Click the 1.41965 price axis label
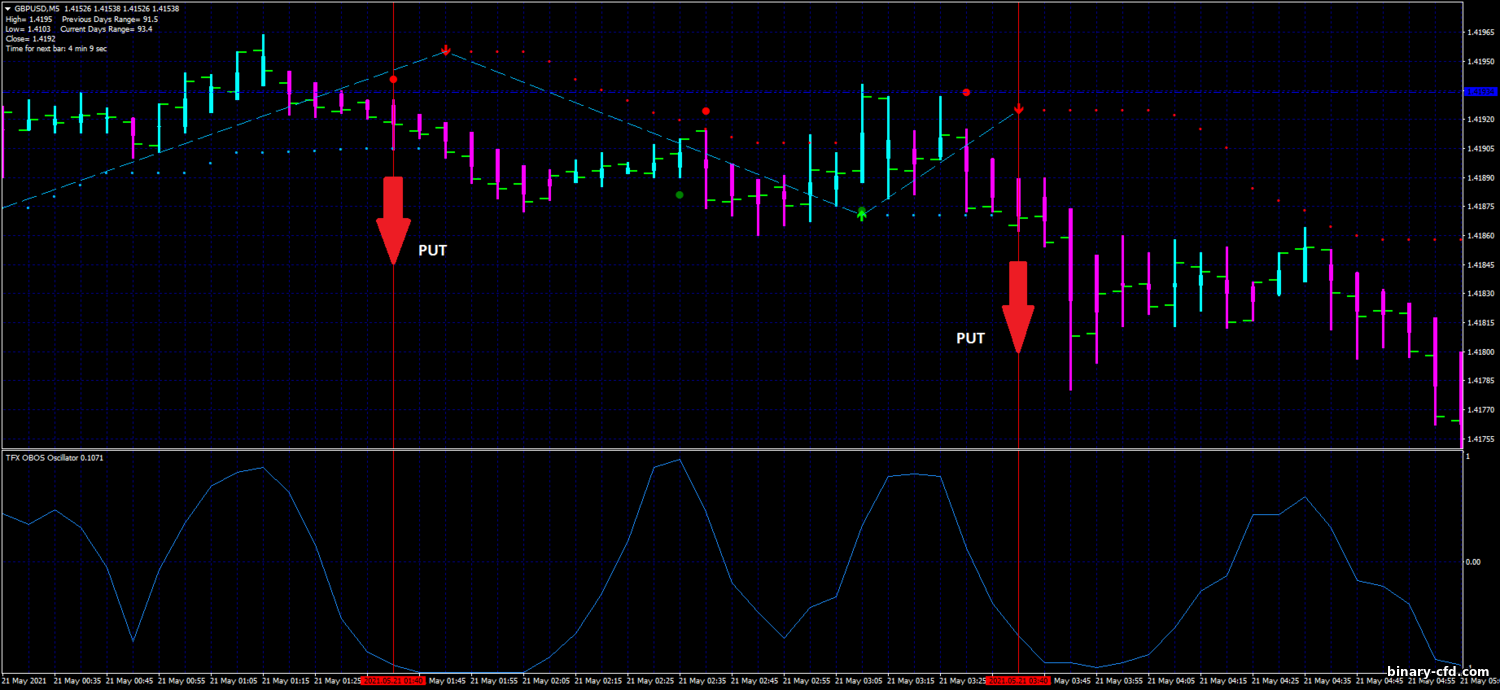This screenshot has height=690, width=1500. (x=1480, y=33)
